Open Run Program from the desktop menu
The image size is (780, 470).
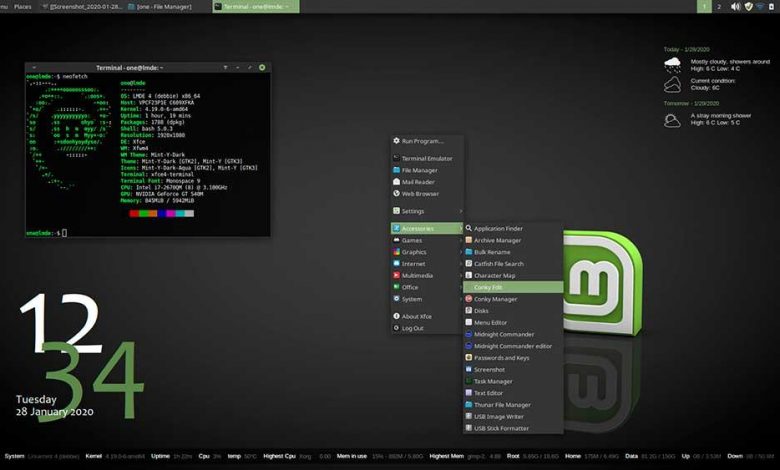pyautogui.click(x=427, y=141)
